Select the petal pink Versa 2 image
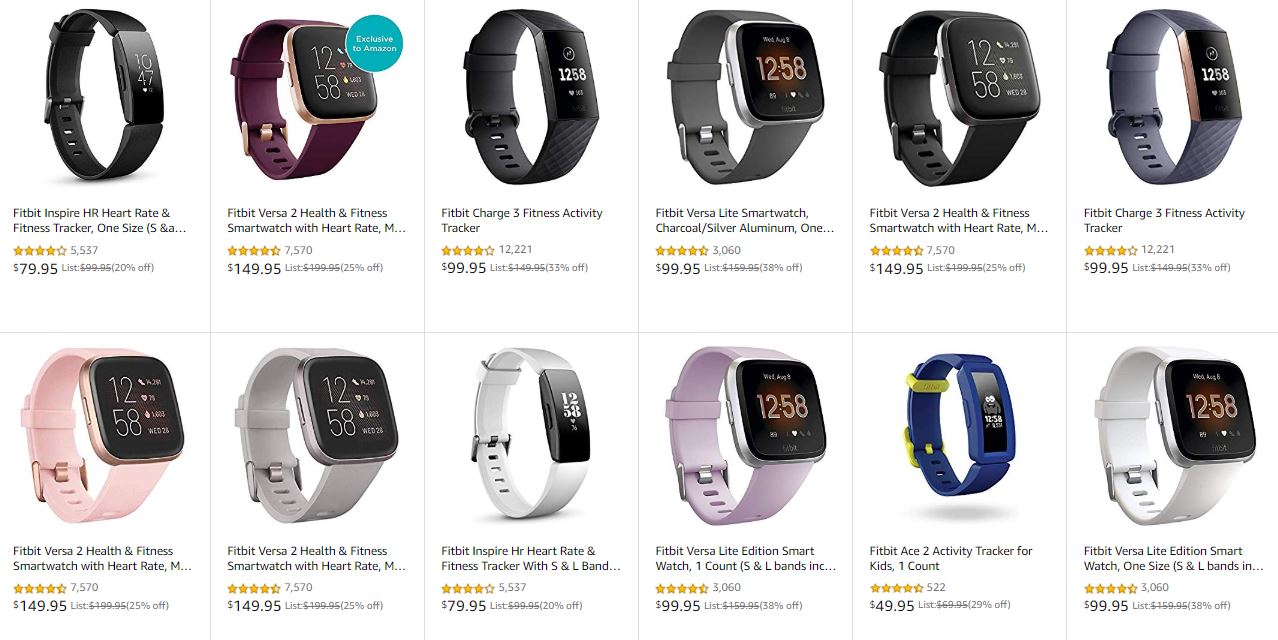1278x640 pixels. tap(105, 436)
